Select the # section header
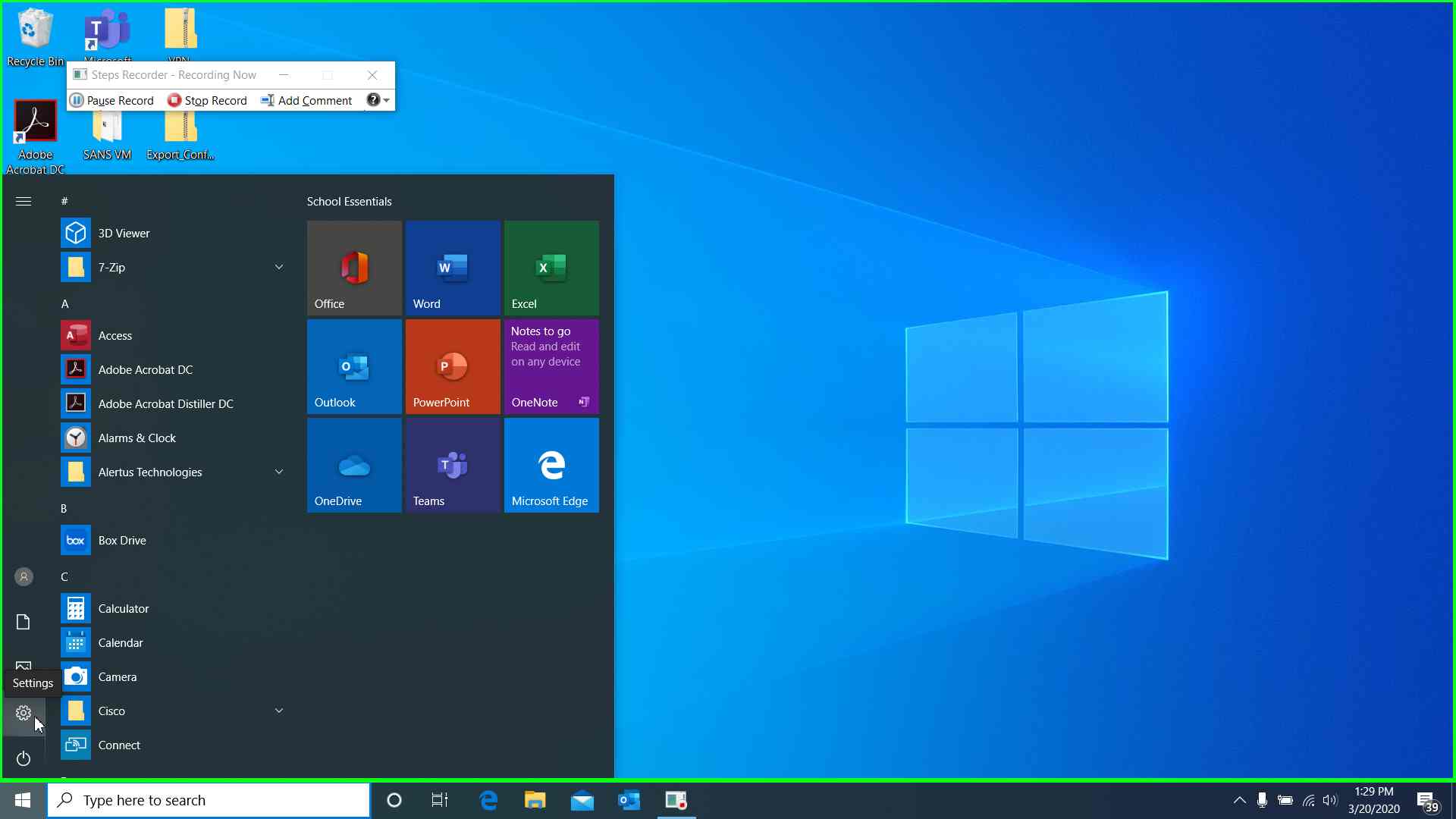Screen dimensions: 1456x819 tap(64, 201)
